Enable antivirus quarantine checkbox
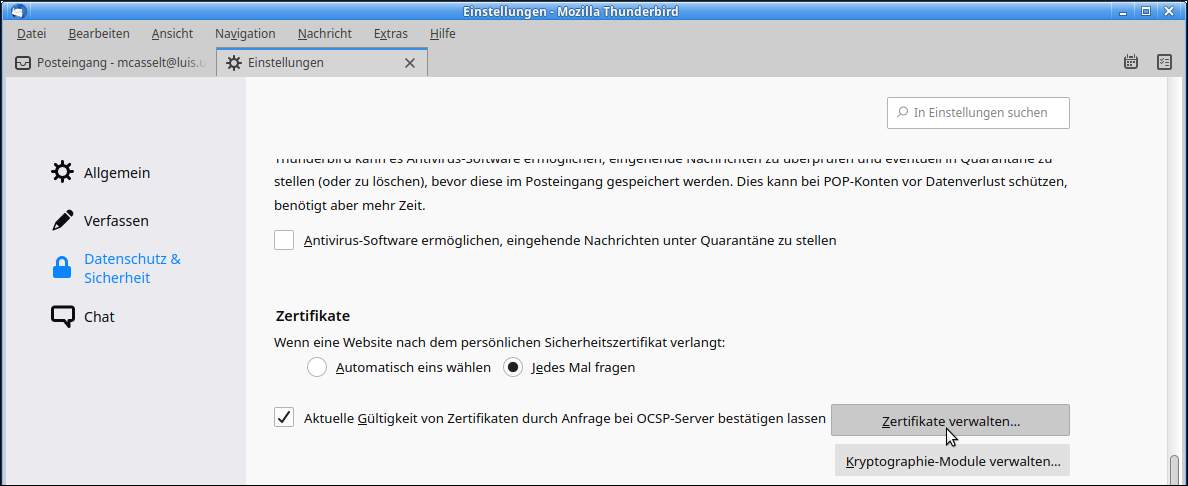The image size is (1188, 486). (284, 240)
